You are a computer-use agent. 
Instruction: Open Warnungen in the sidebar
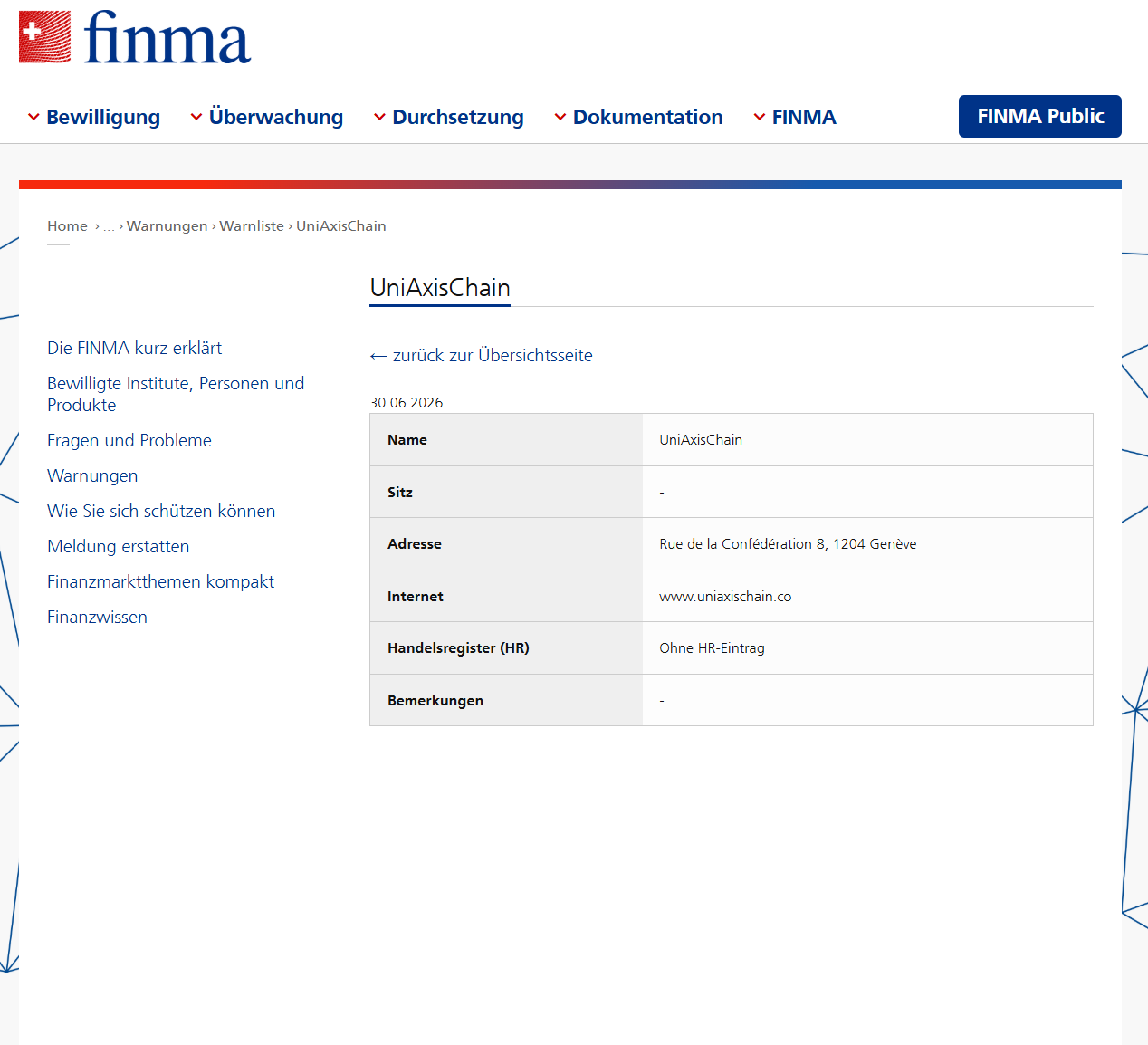coord(92,475)
